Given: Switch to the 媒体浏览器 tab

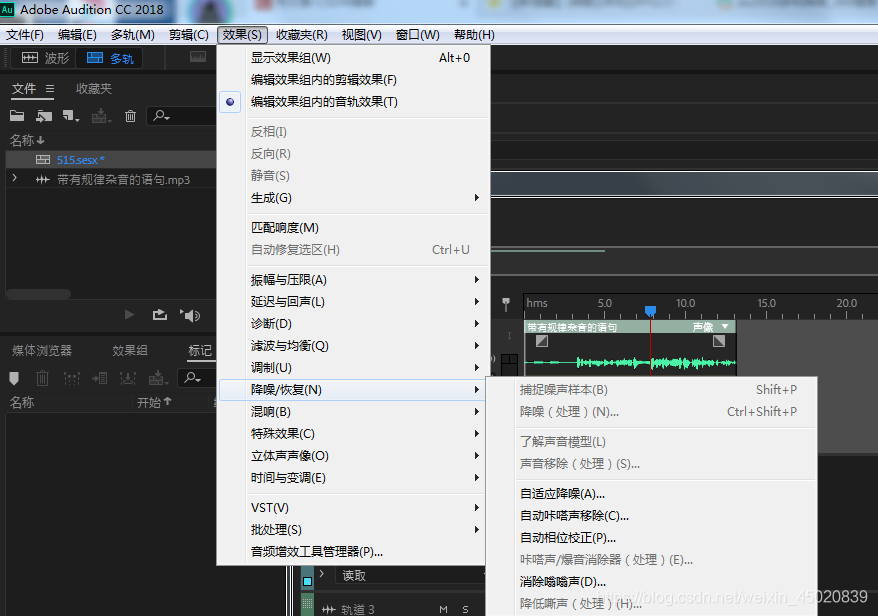Looking at the screenshot, I should click(x=42, y=351).
